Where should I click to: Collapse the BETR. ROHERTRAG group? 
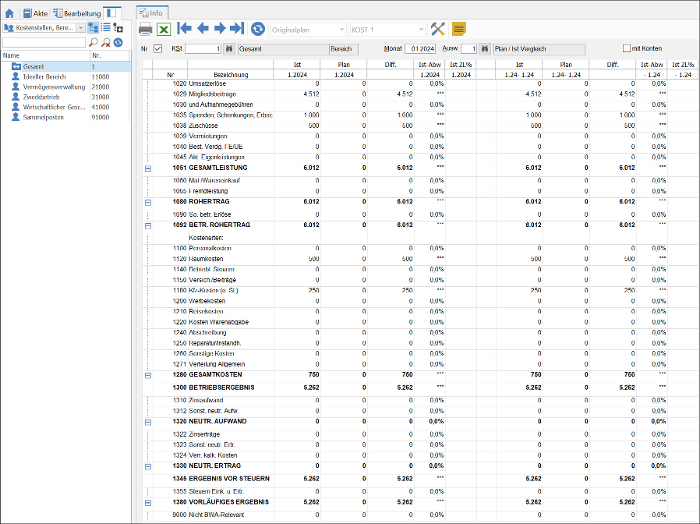(148, 226)
